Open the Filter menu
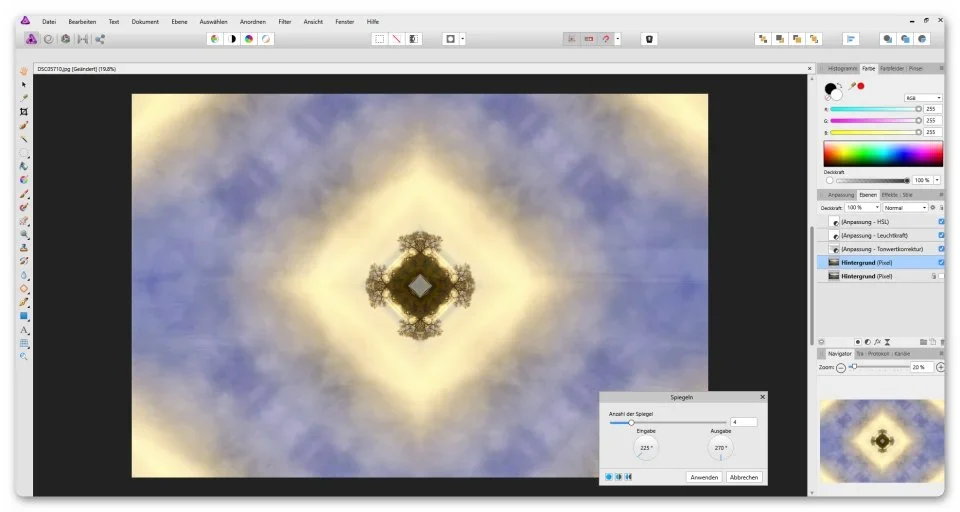Image resolution: width=960 pixels, height=512 pixels. [285, 21]
